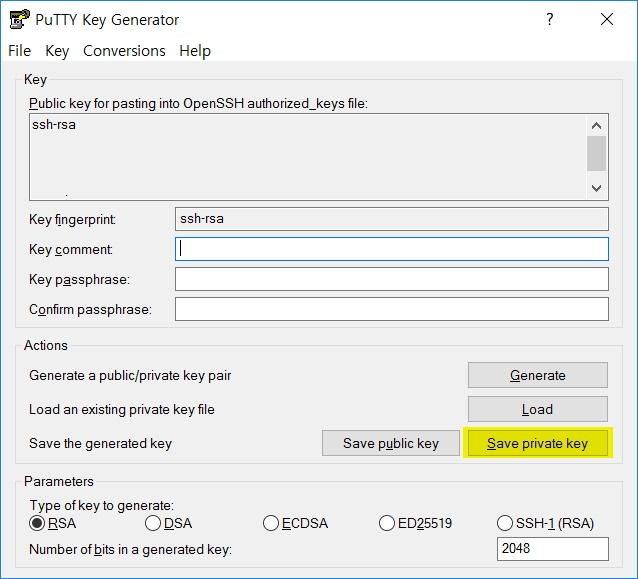Open the Conversions menu

pyautogui.click(x=124, y=51)
